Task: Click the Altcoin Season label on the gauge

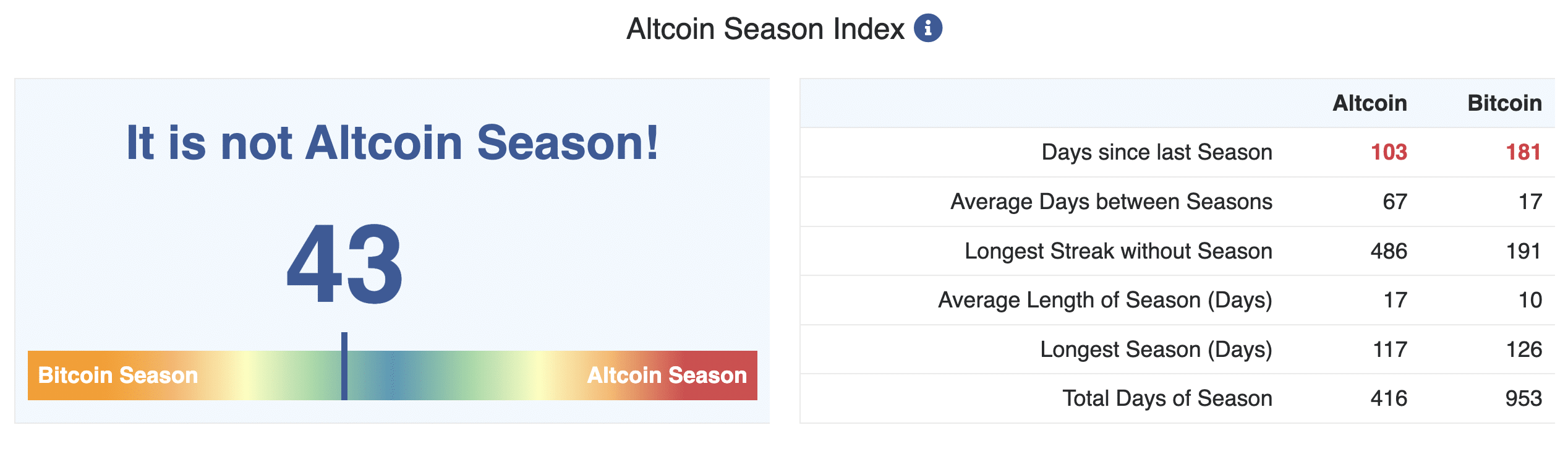Action: pyautogui.click(x=667, y=374)
